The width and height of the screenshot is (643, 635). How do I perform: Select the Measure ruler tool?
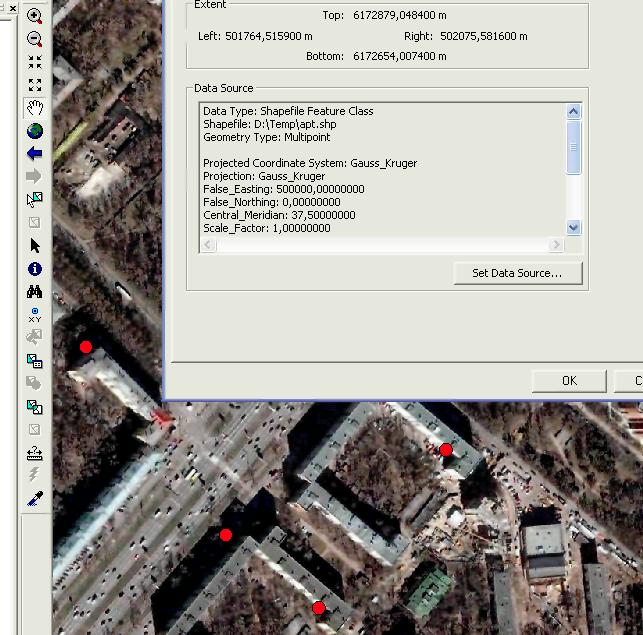(35, 453)
